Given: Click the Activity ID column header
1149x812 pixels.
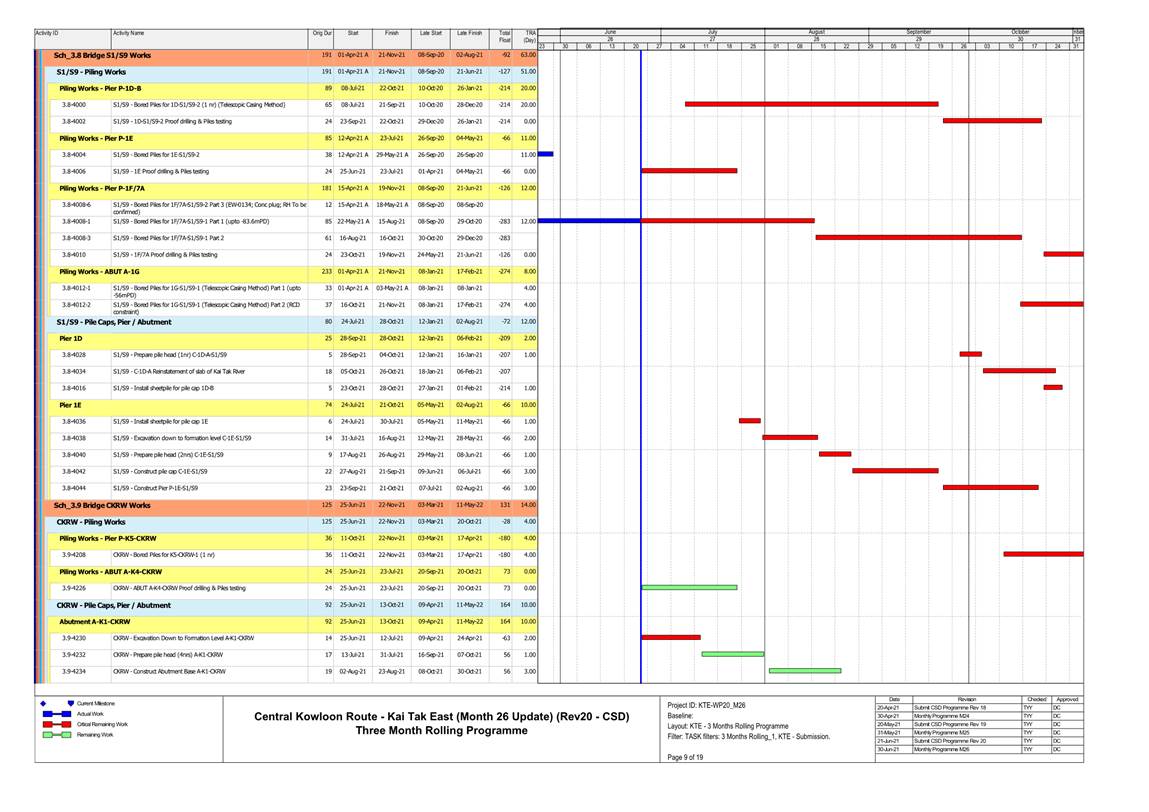Looking at the screenshot, I should 46,34.
